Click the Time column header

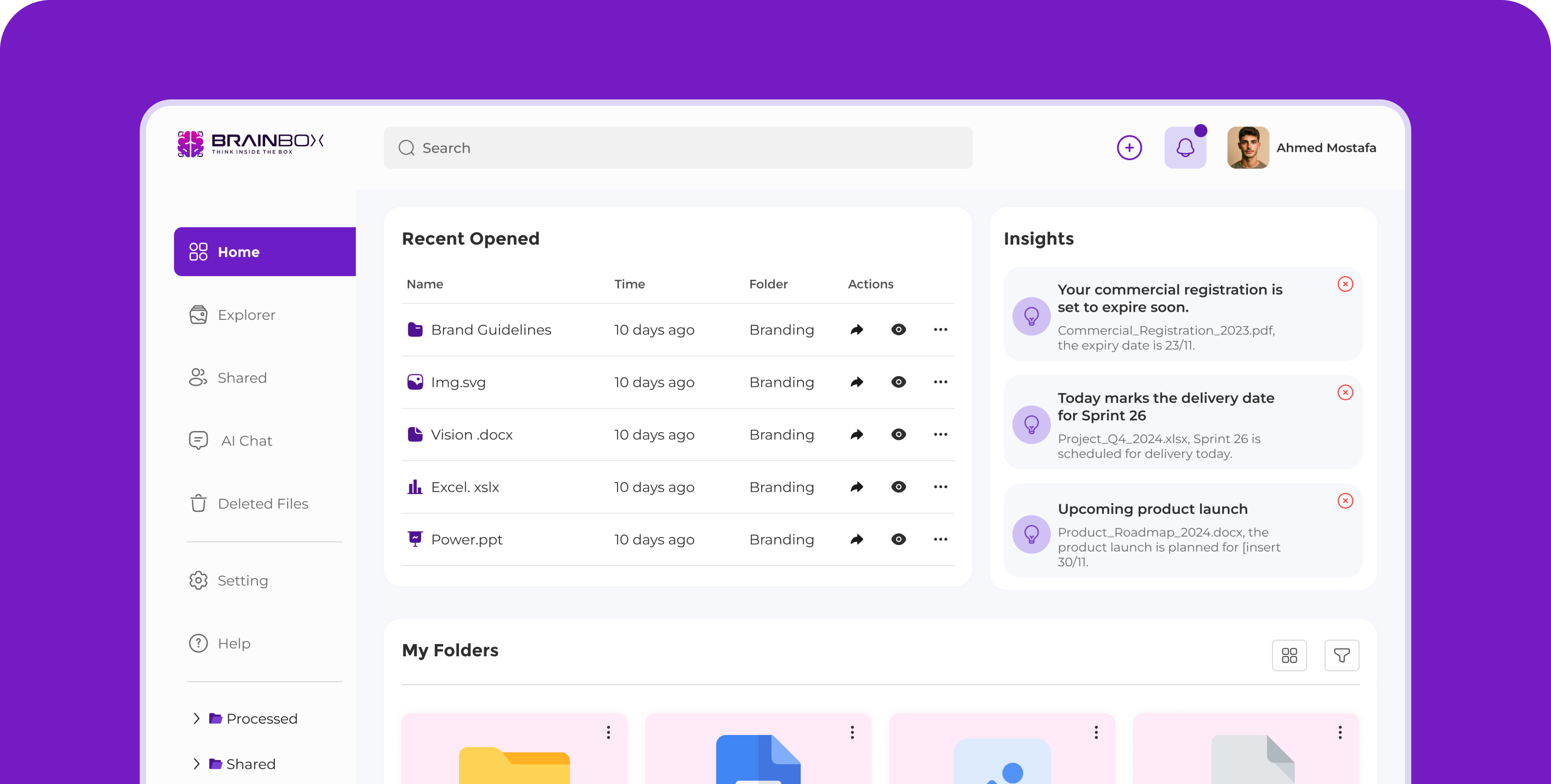click(x=629, y=284)
